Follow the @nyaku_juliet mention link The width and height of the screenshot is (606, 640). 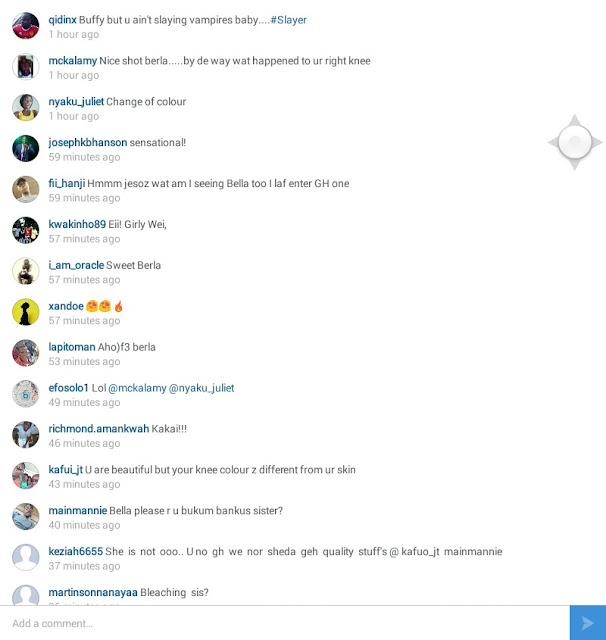tap(202, 388)
